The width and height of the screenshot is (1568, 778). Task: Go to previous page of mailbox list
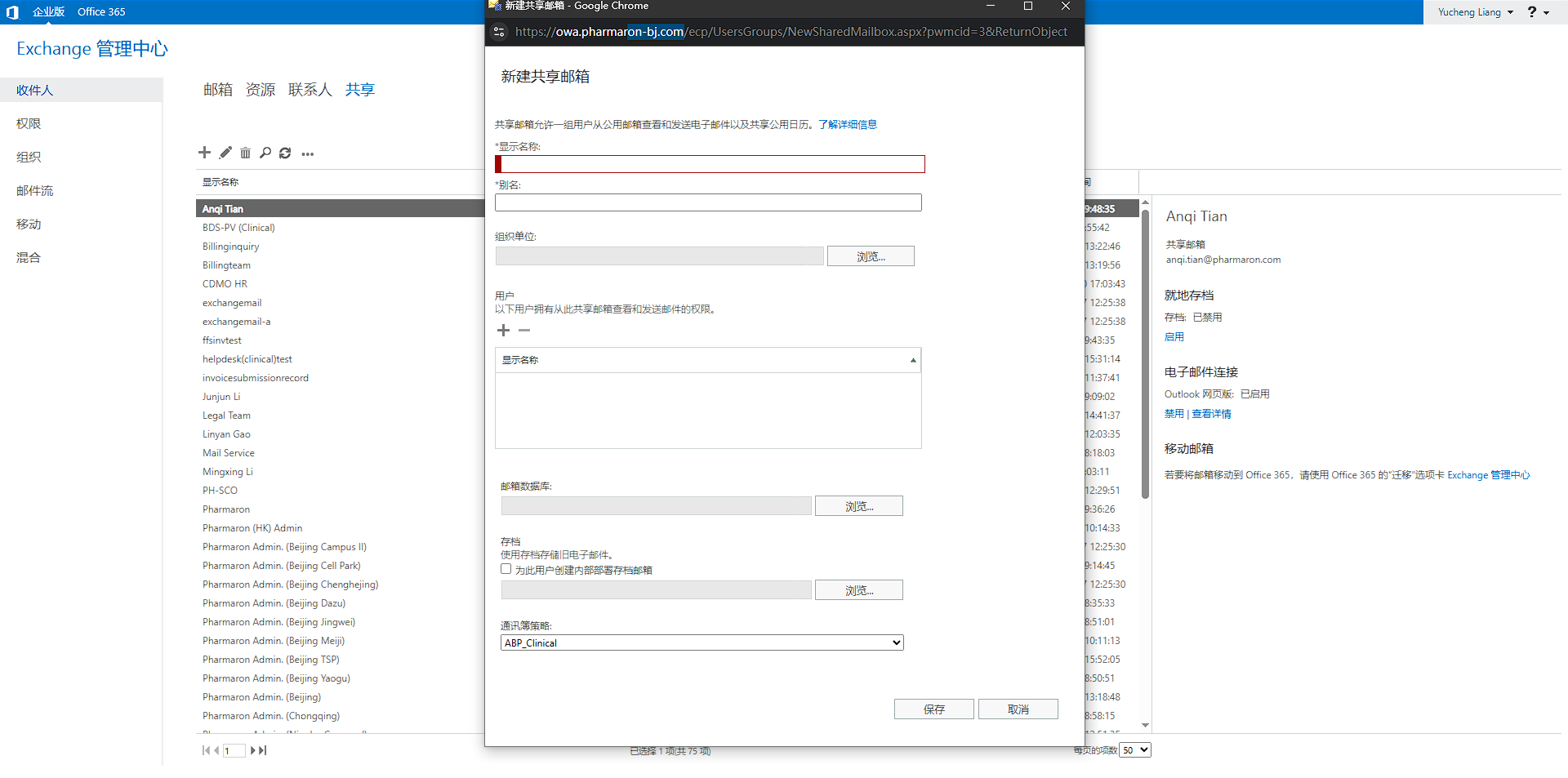click(x=216, y=750)
